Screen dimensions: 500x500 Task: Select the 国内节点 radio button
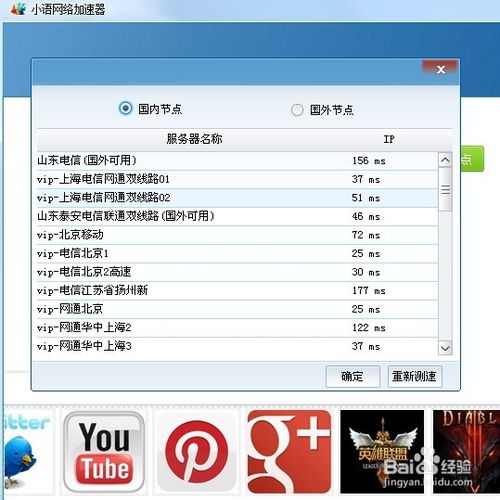tap(125, 108)
